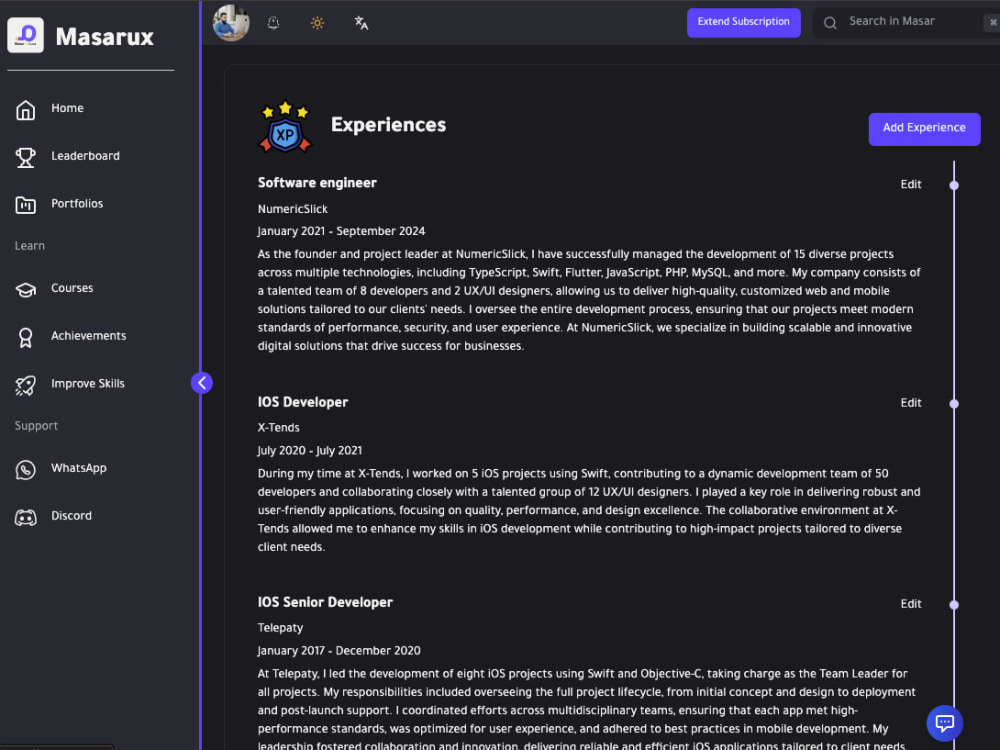Open the Improve Skills rocket icon

coord(26,385)
